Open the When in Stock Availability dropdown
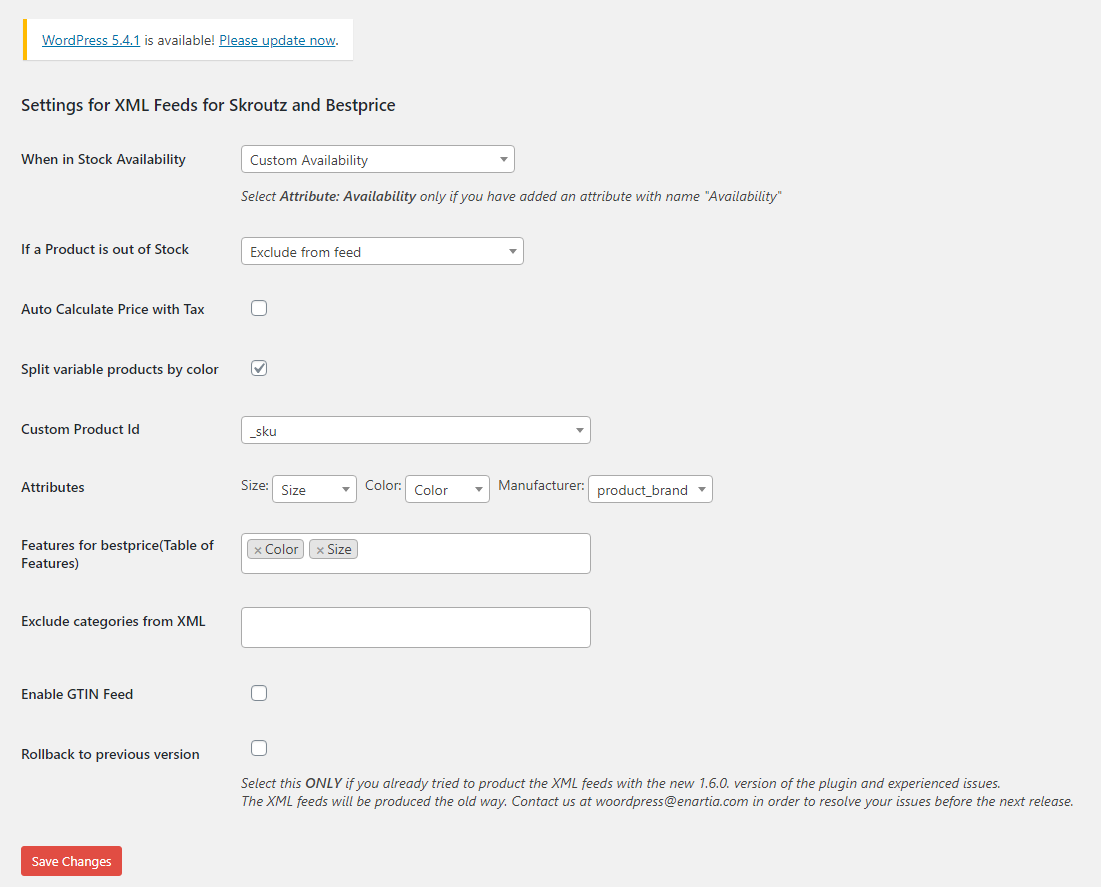The width and height of the screenshot is (1101, 887). 378,159
